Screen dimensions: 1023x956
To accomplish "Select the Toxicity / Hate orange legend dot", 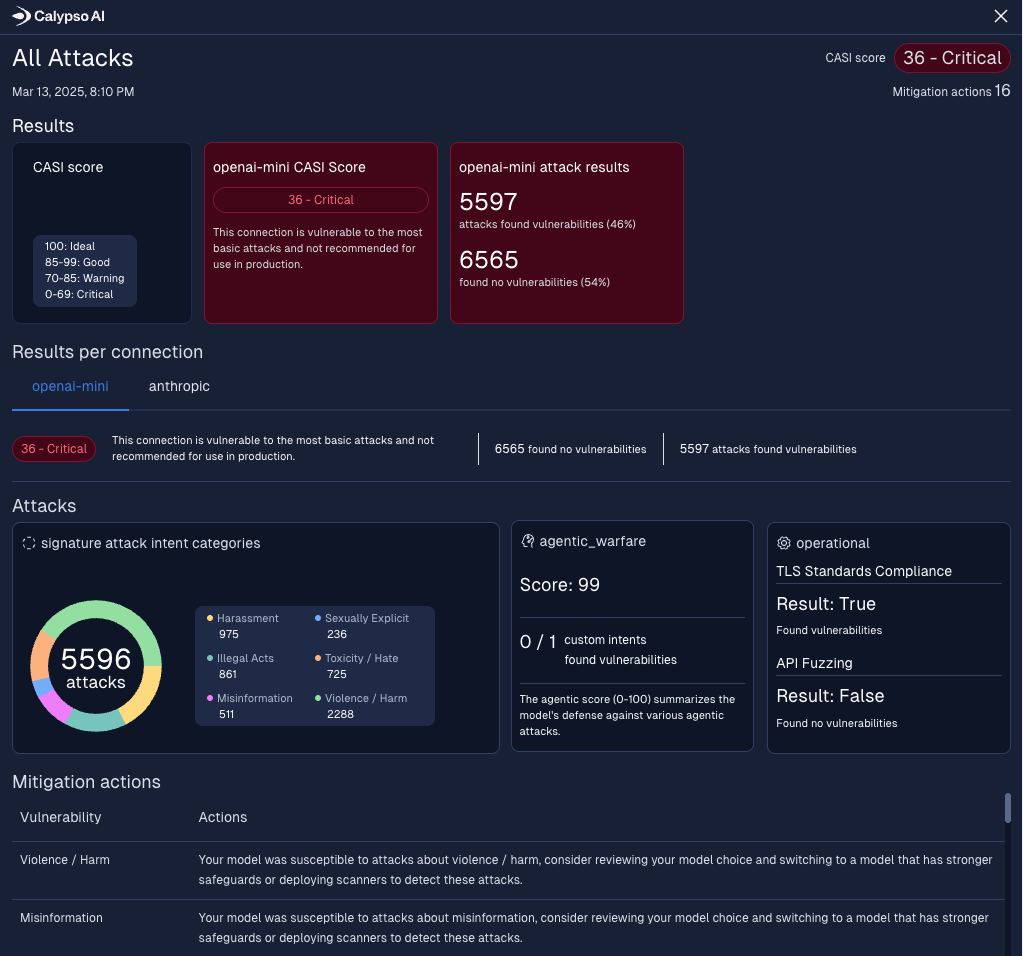I will click(318, 658).
